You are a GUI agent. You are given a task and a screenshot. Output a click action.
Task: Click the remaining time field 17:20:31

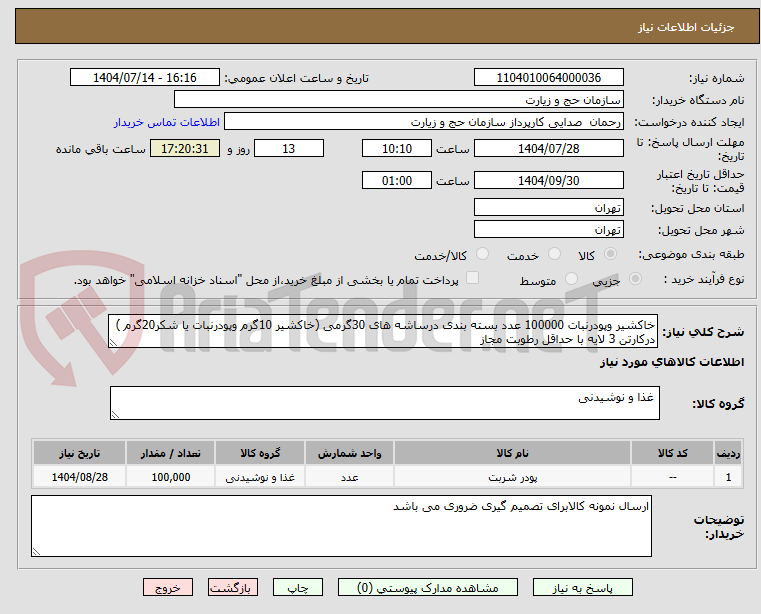(184, 148)
